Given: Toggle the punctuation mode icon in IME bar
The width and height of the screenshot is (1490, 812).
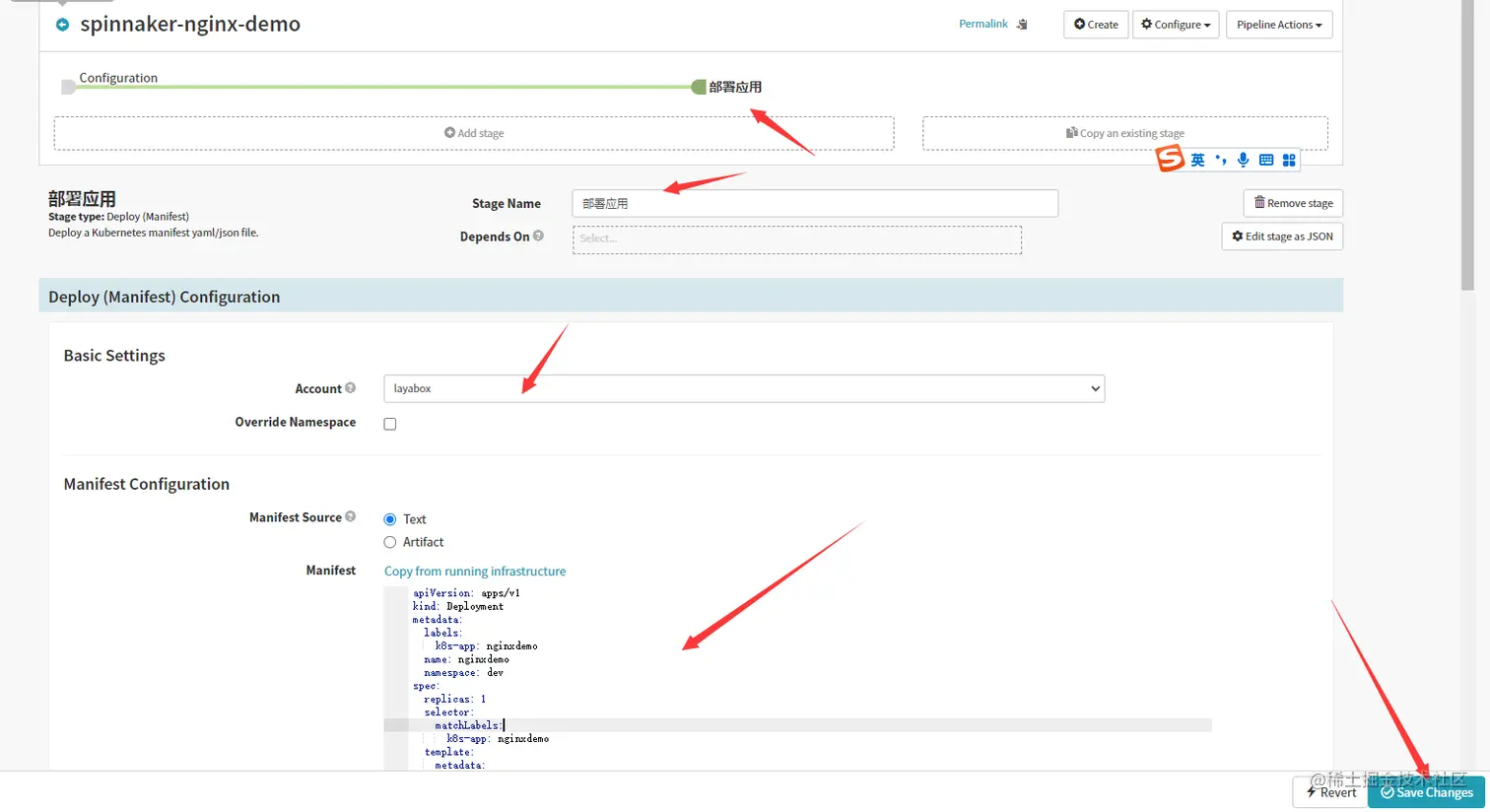Looking at the screenshot, I should pyautogui.click(x=1221, y=160).
